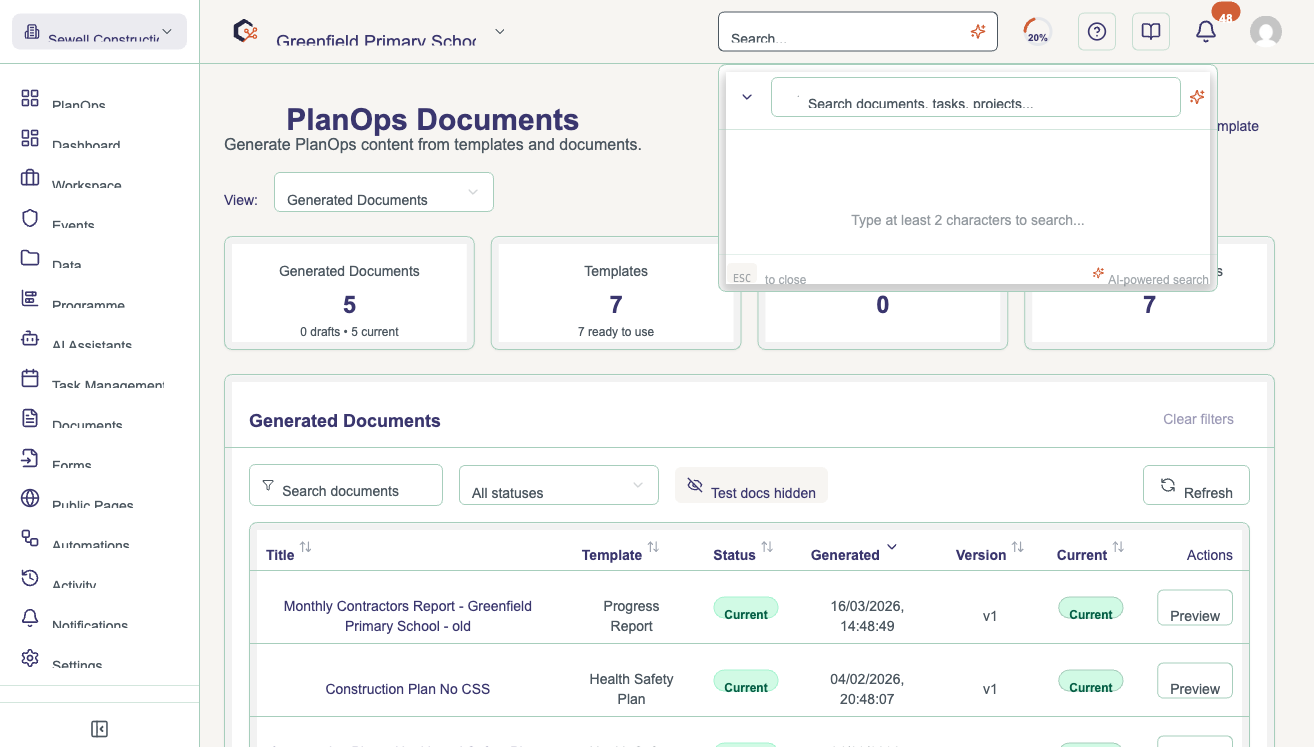Screen dimensions: 1314x747
Task: Open Activity history icon
Action: 30,578
